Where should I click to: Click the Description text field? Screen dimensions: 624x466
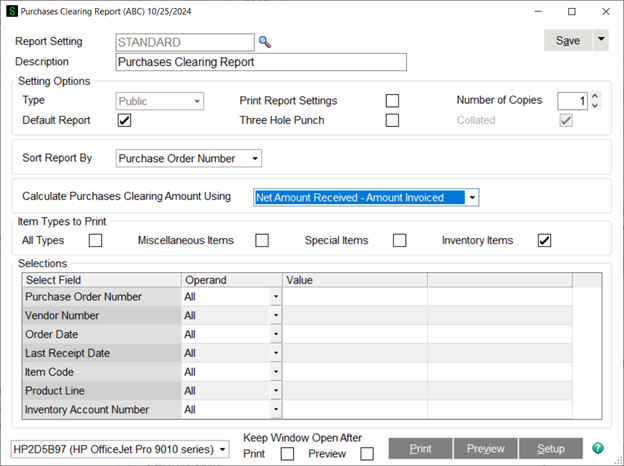(x=260, y=62)
